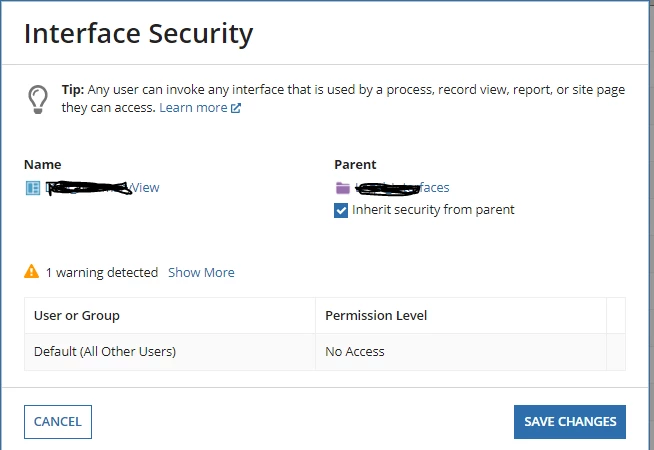
Task: Click Show More for warning details
Action: 201,272
